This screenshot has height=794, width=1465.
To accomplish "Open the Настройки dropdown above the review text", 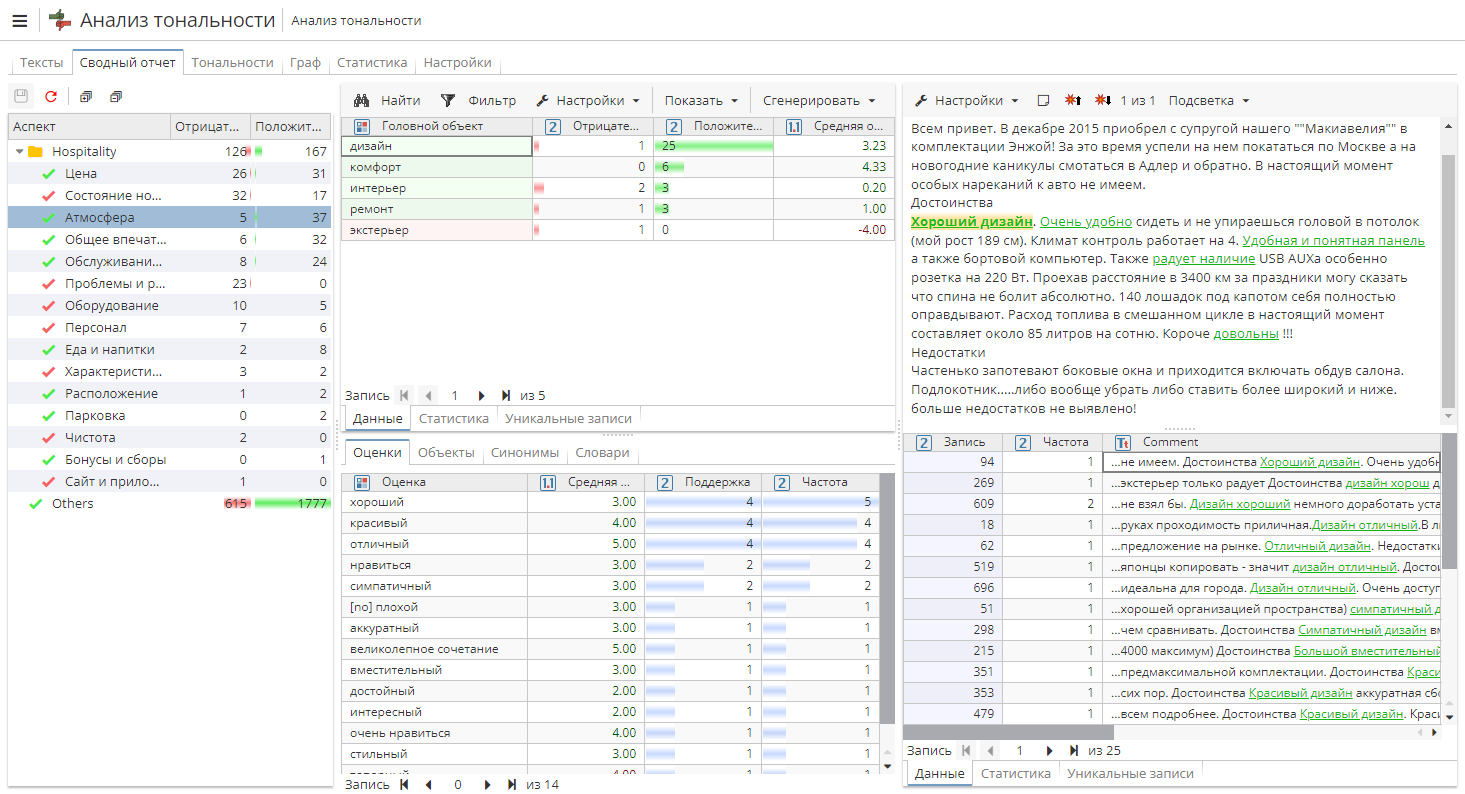I will [x=966, y=100].
